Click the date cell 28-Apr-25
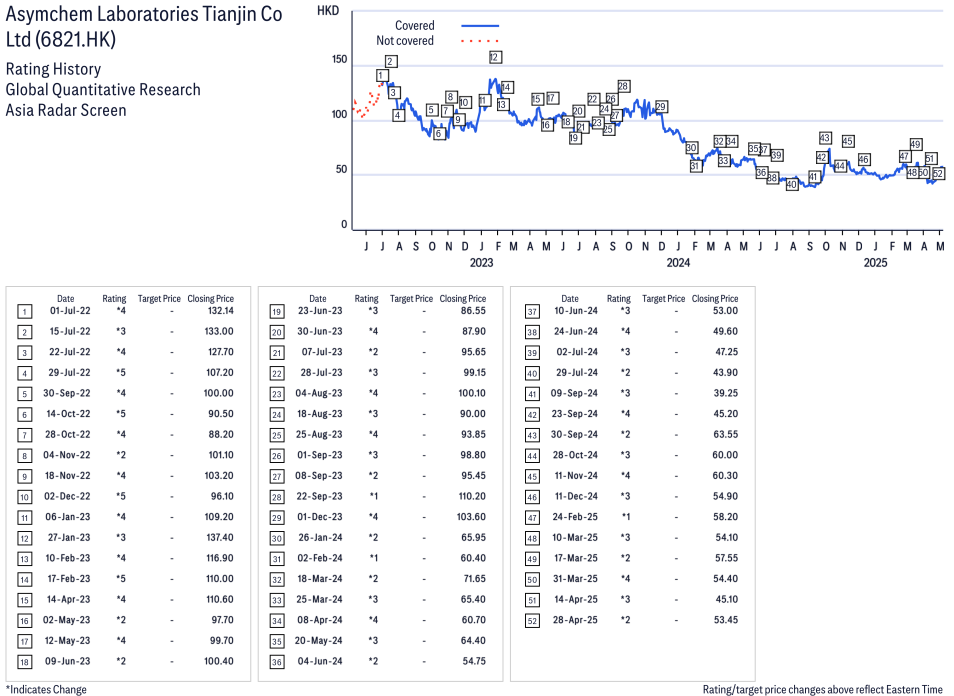The width and height of the screenshot is (954, 696). 575,620
